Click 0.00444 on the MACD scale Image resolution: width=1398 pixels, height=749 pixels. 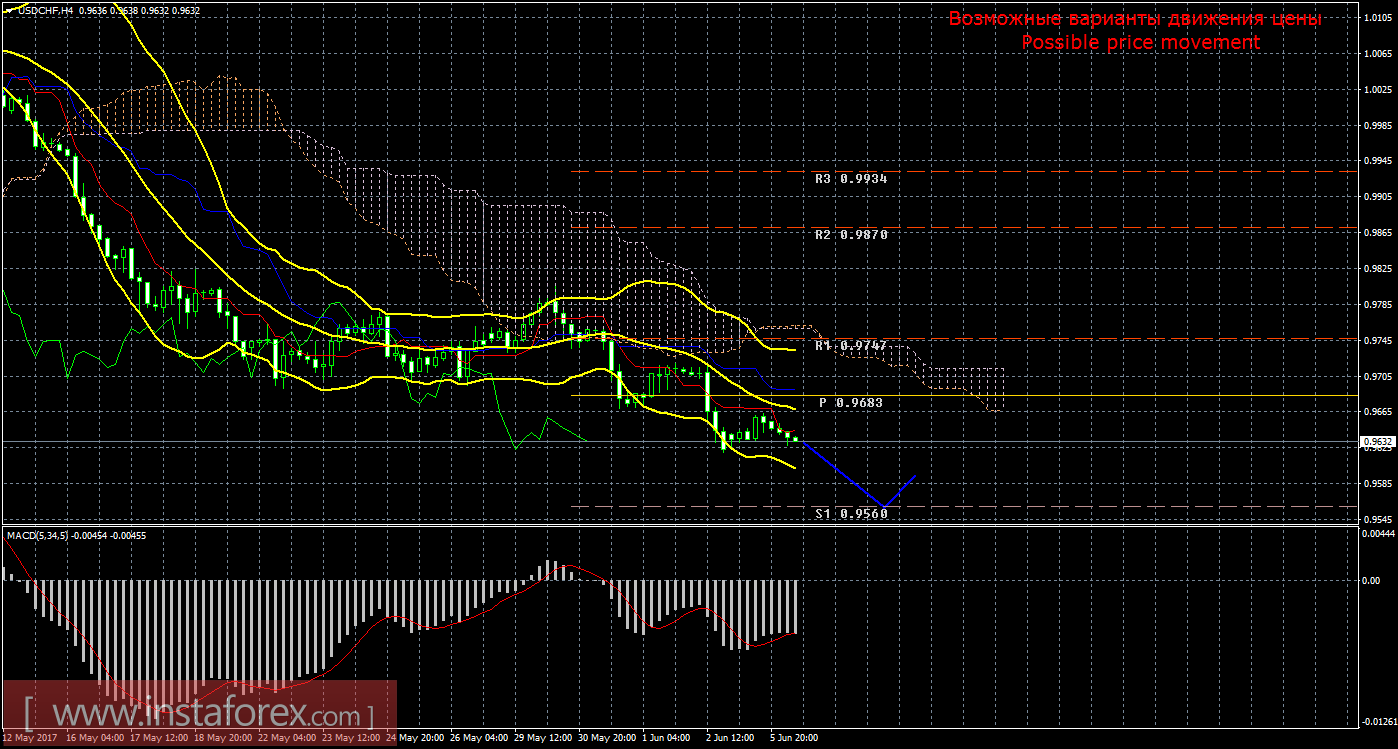point(1377,535)
